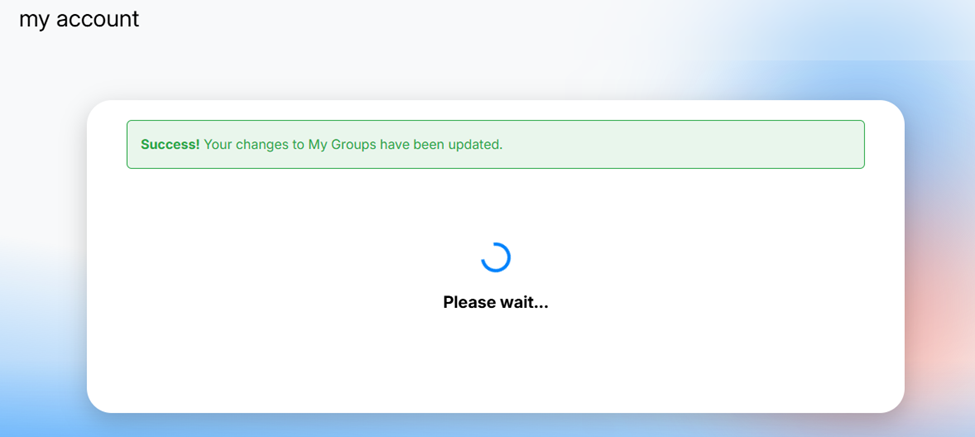Select the "my account" page heading

pos(79,19)
